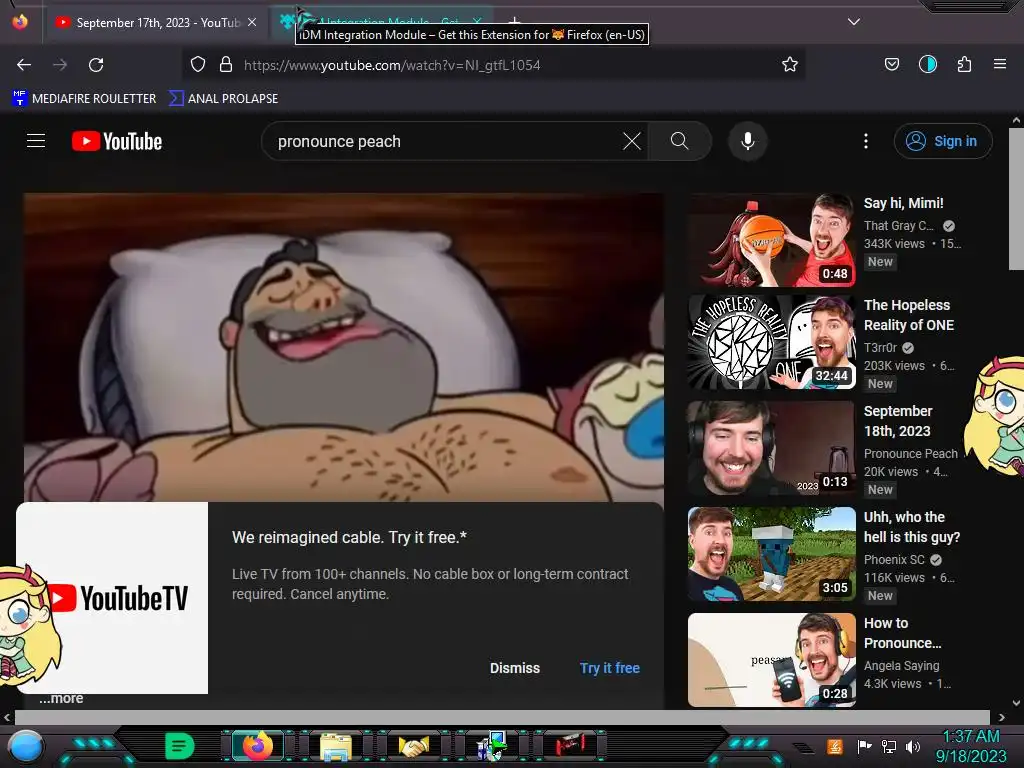The image size is (1024, 768).
Task: Select the Firefox taskbar button
Action: click(257, 745)
